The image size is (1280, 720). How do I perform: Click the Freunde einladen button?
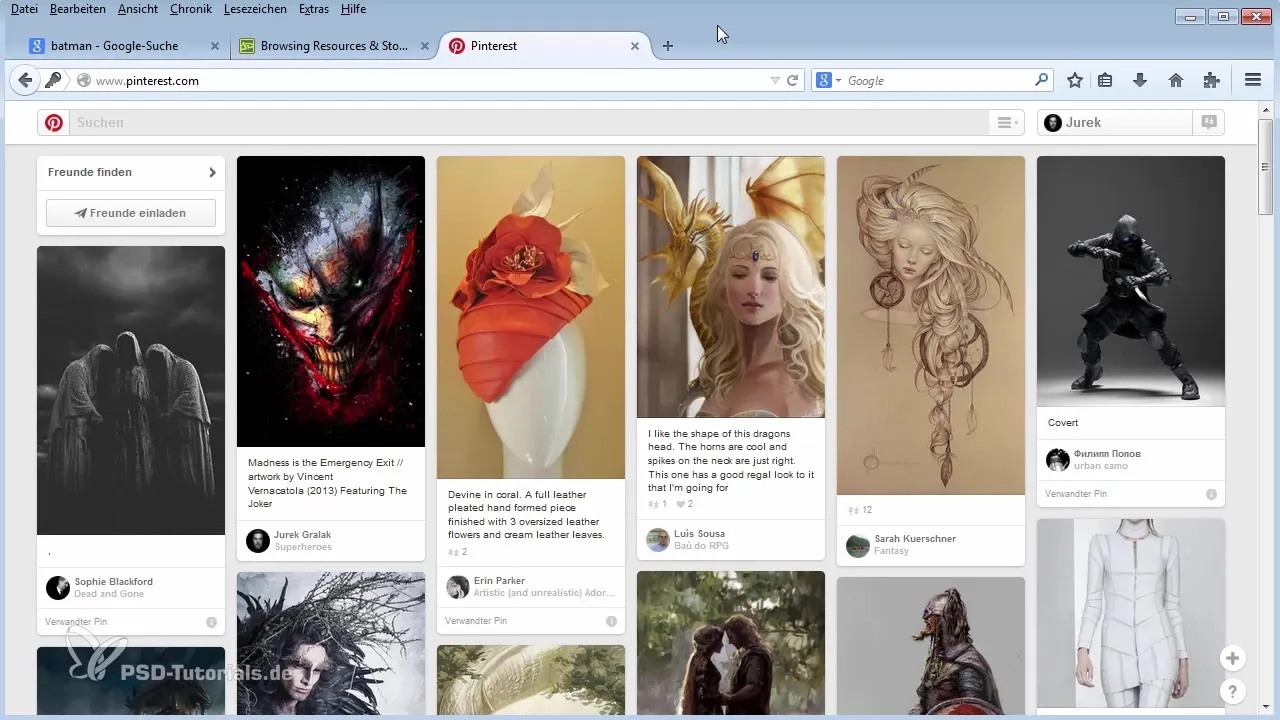pos(131,213)
